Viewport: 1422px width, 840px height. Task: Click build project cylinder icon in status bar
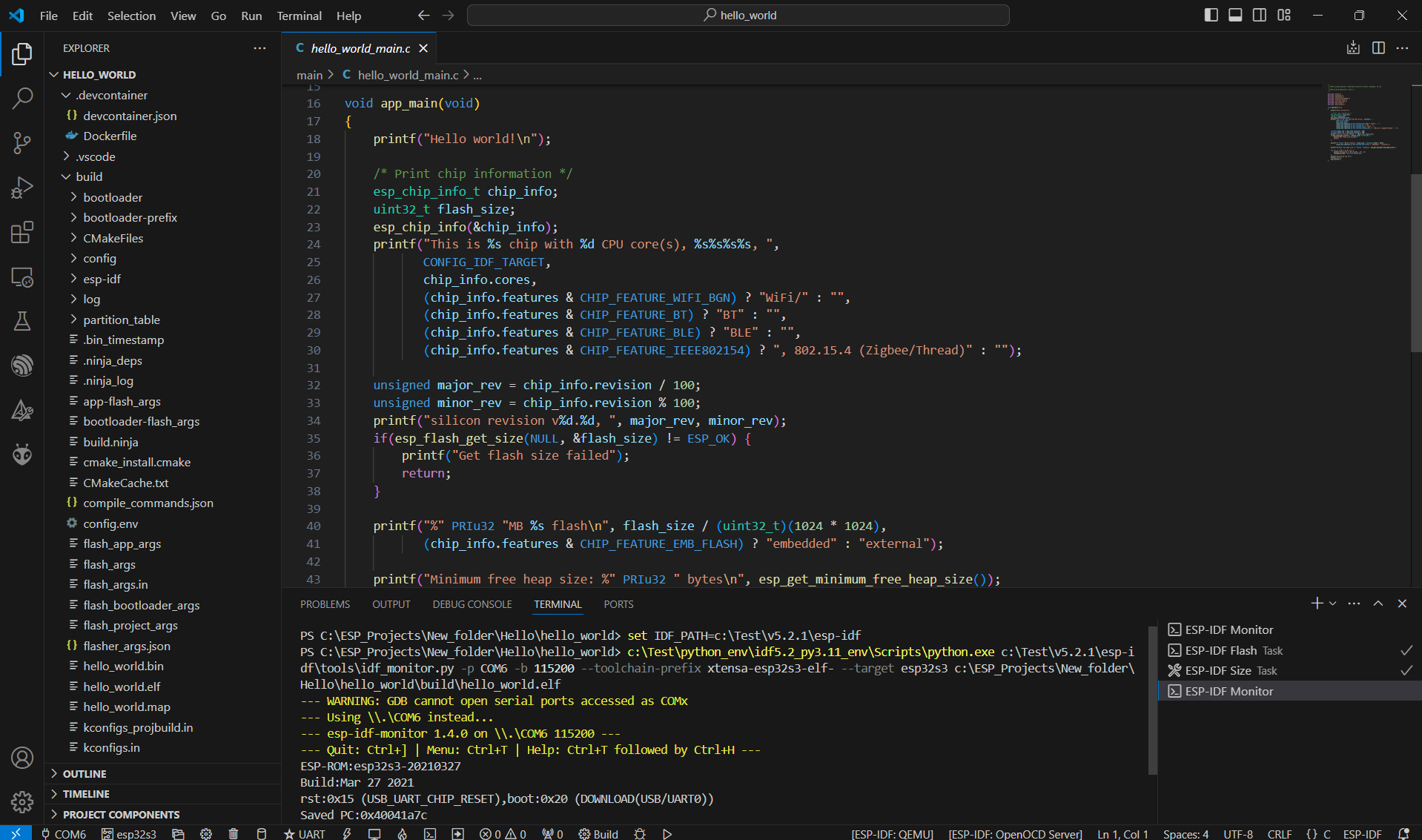point(261,833)
